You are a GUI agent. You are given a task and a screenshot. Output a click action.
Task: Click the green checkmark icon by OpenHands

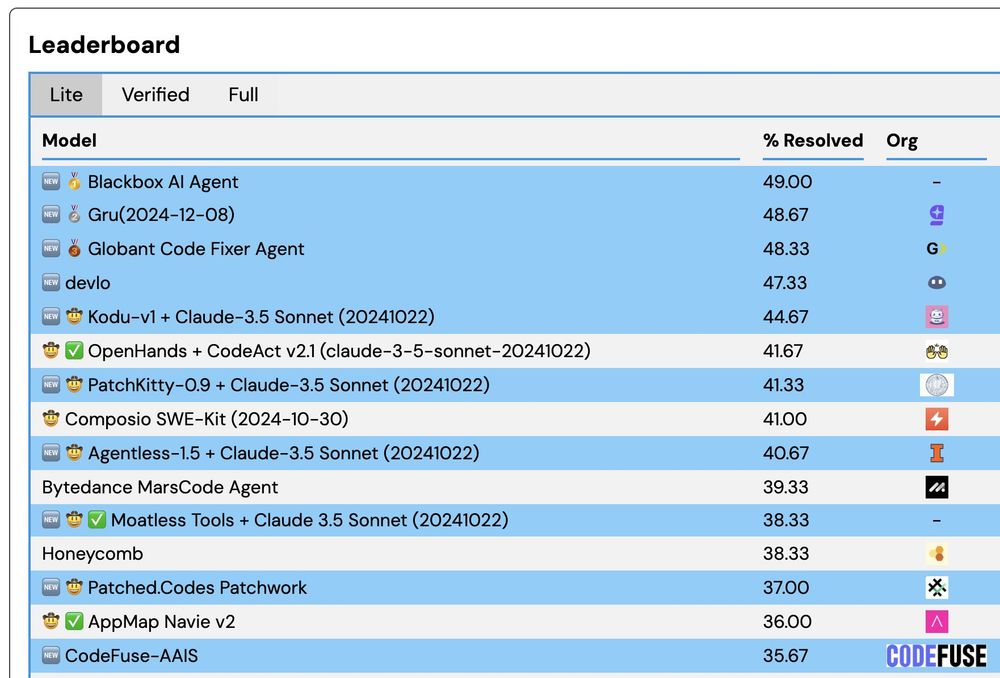tap(74, 350)
